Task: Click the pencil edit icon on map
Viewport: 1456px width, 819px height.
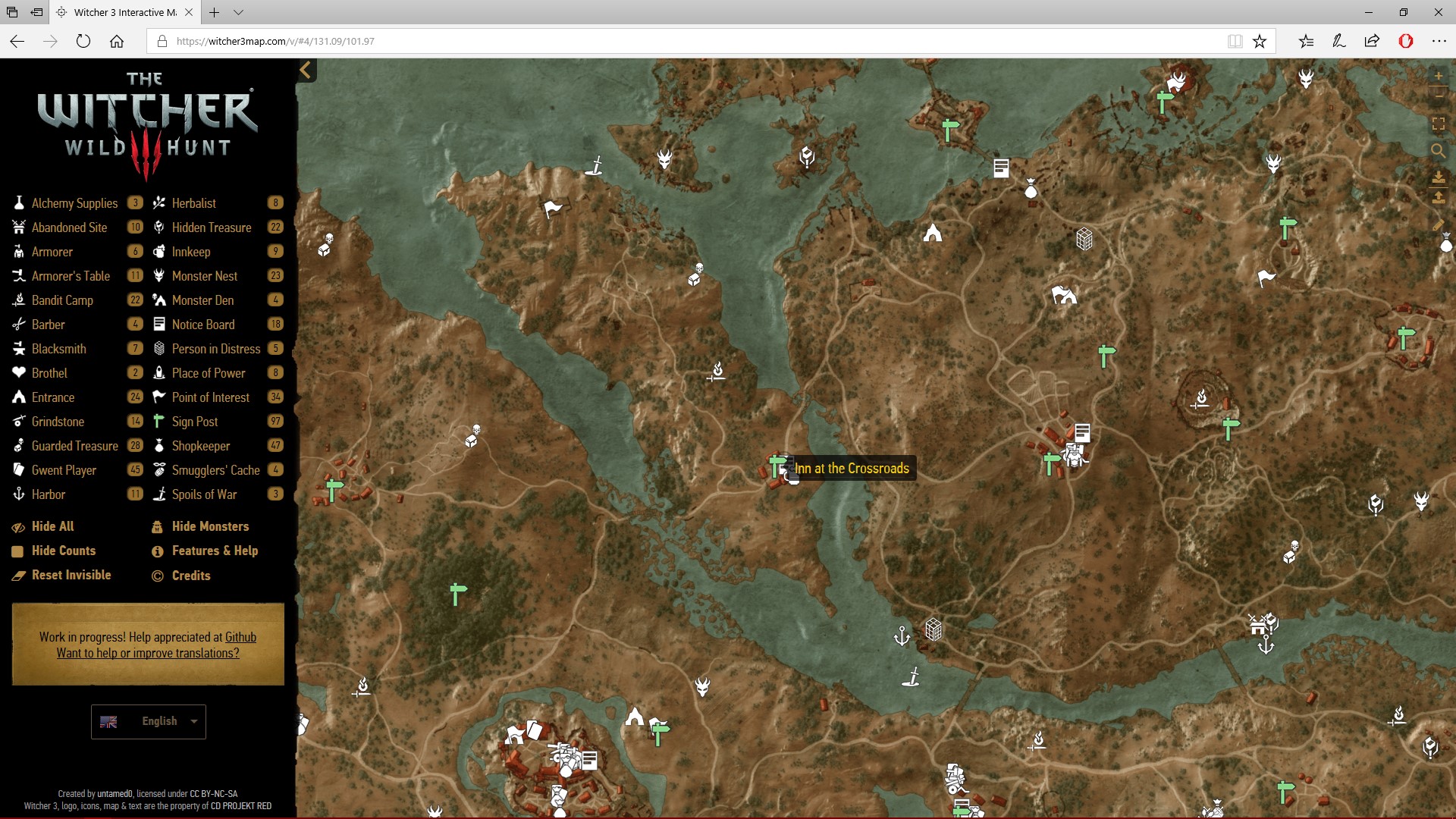Action: tap(1438, 225)
